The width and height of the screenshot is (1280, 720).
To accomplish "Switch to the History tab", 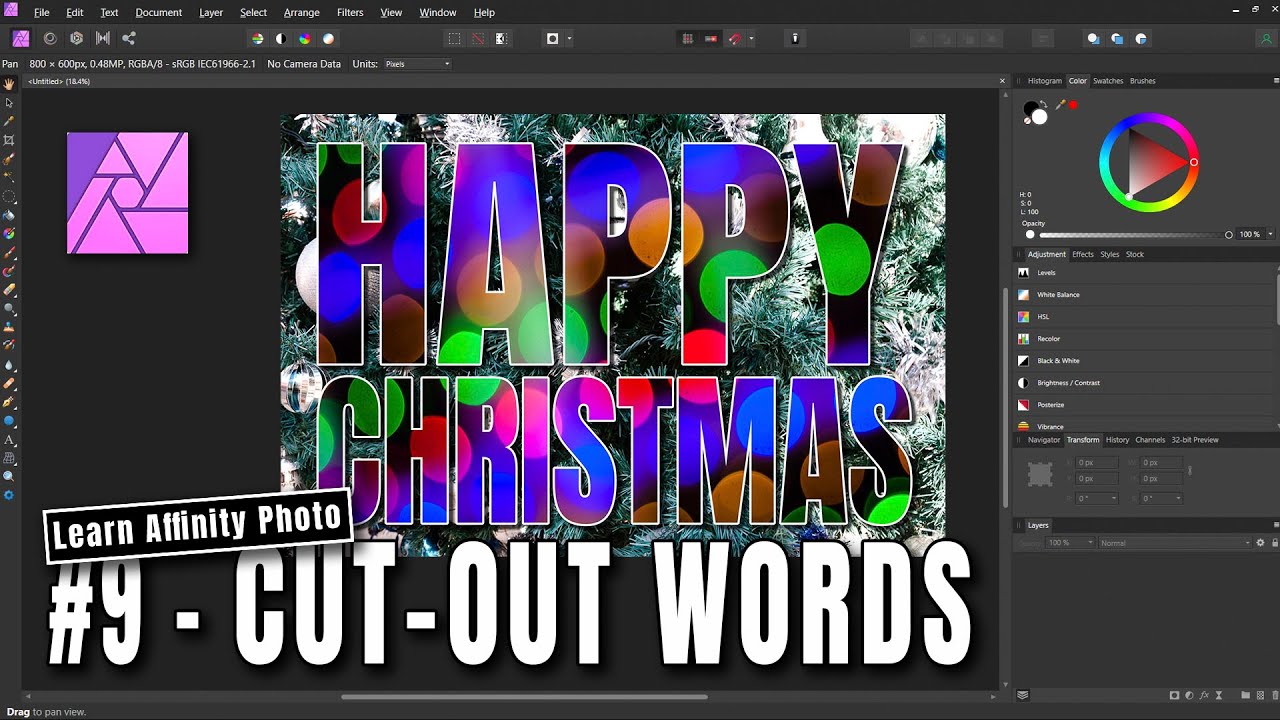I will pyautogui.click(x=1117, y=440).
